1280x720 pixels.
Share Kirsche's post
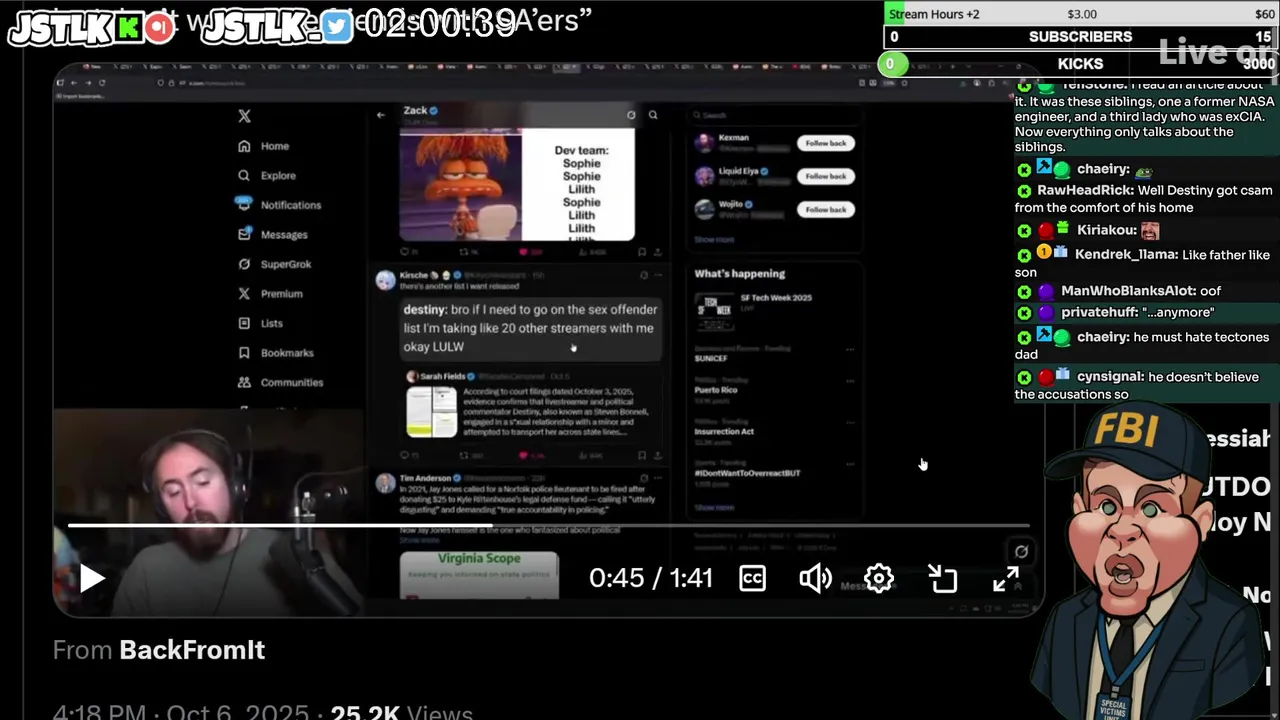tap(656, 455)
